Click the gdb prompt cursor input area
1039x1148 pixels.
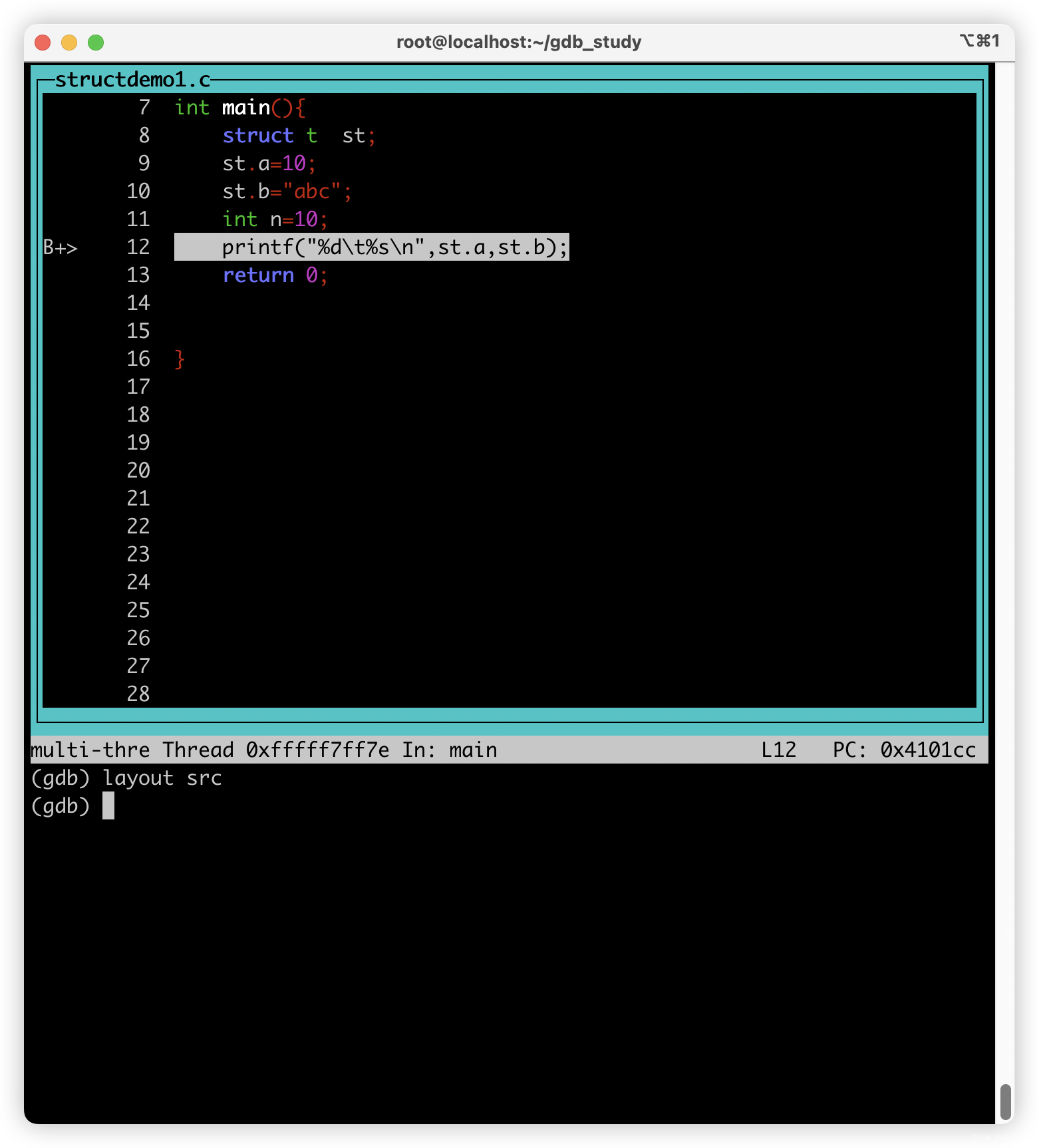[108, 806]
